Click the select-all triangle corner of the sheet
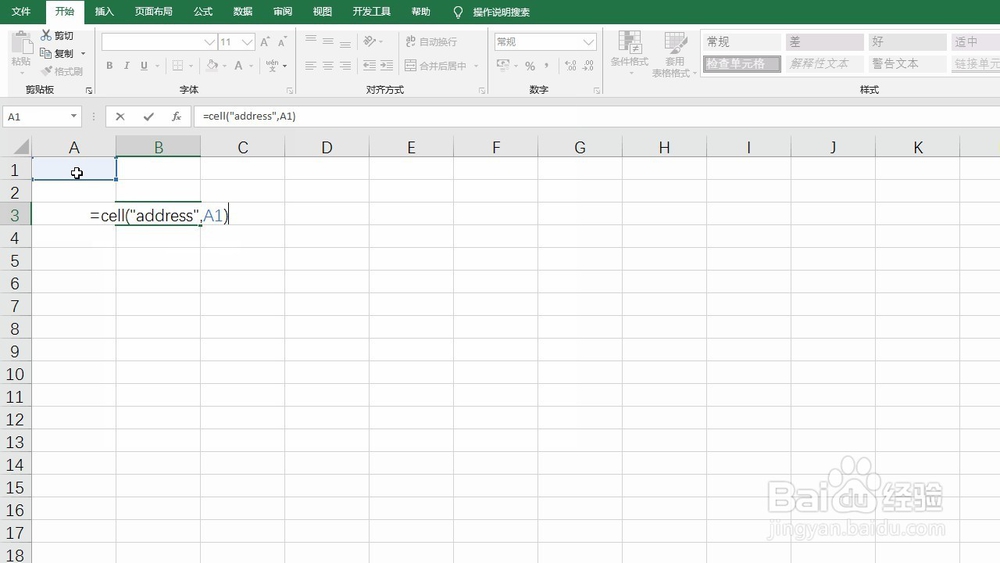Screen dimensions: 1000x563 (x=22, y=147)
